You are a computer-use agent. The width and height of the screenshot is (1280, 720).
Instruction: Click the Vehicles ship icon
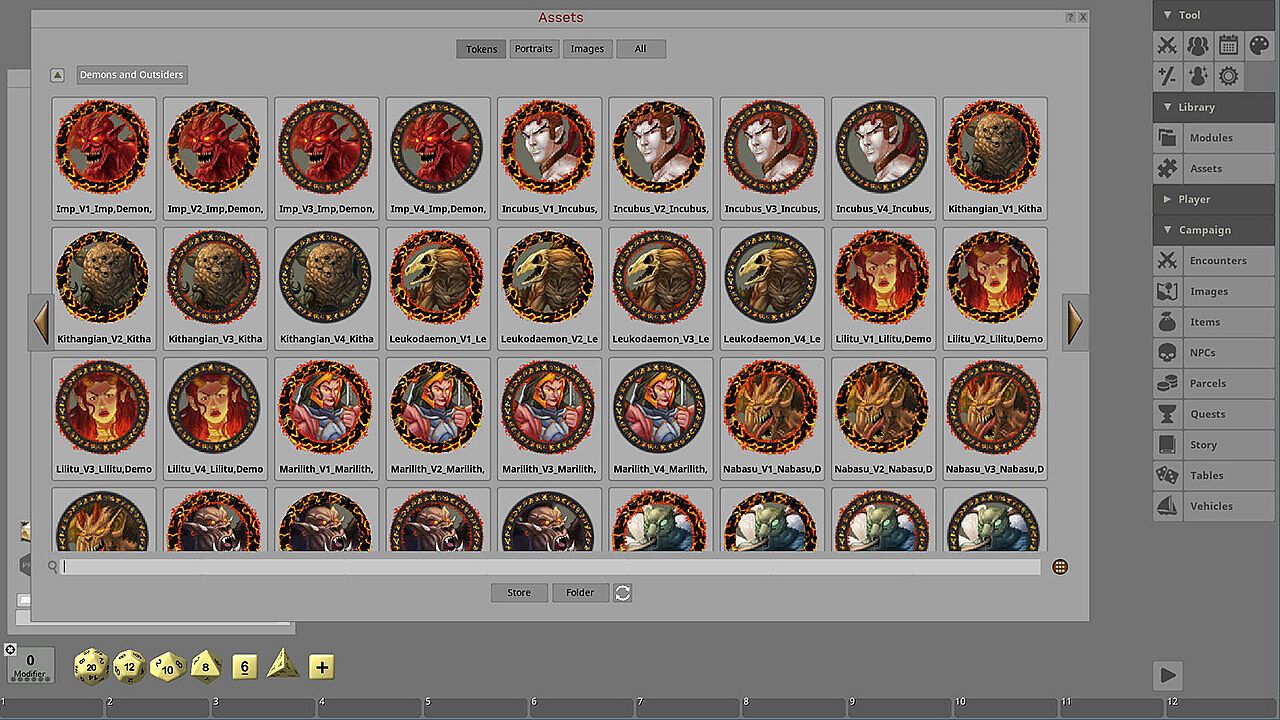coord(1167,506)
